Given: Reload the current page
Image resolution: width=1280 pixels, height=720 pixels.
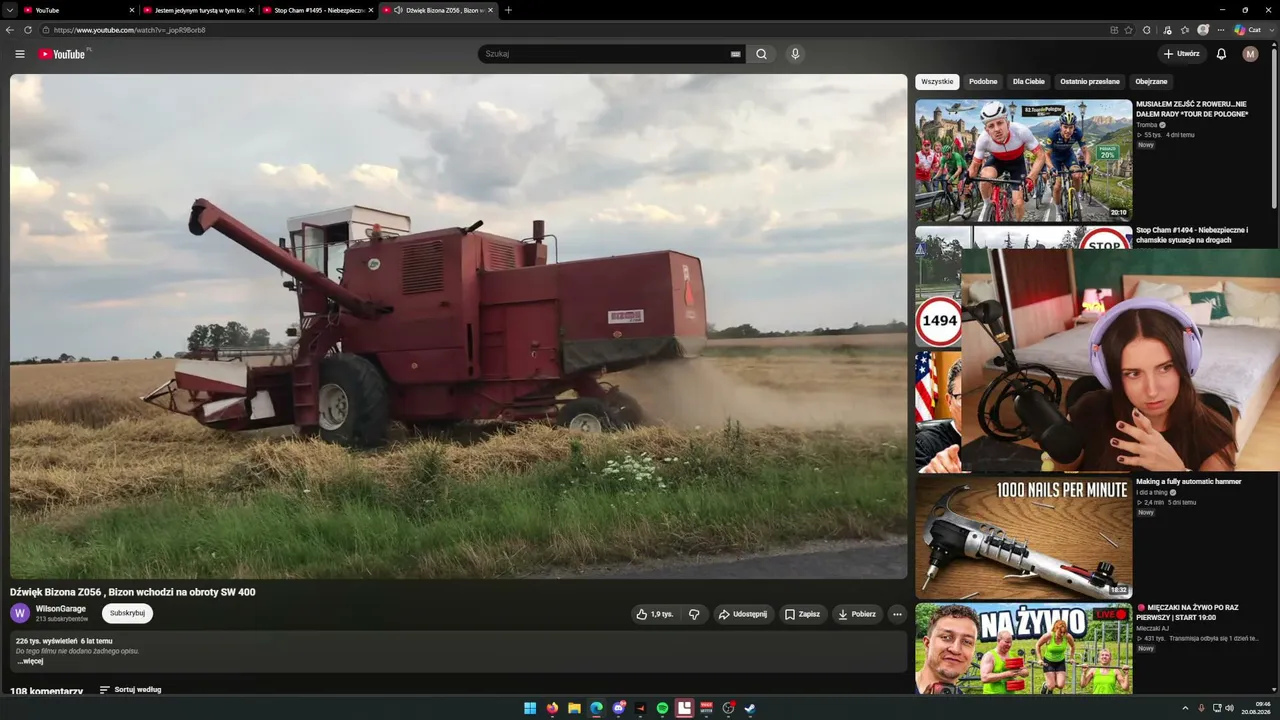Looking at the screenshot, I should click(28, 30).
